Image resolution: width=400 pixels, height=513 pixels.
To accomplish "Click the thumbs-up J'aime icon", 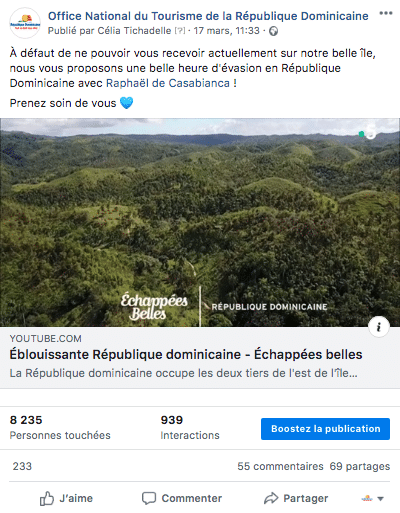I will point(47,499).
